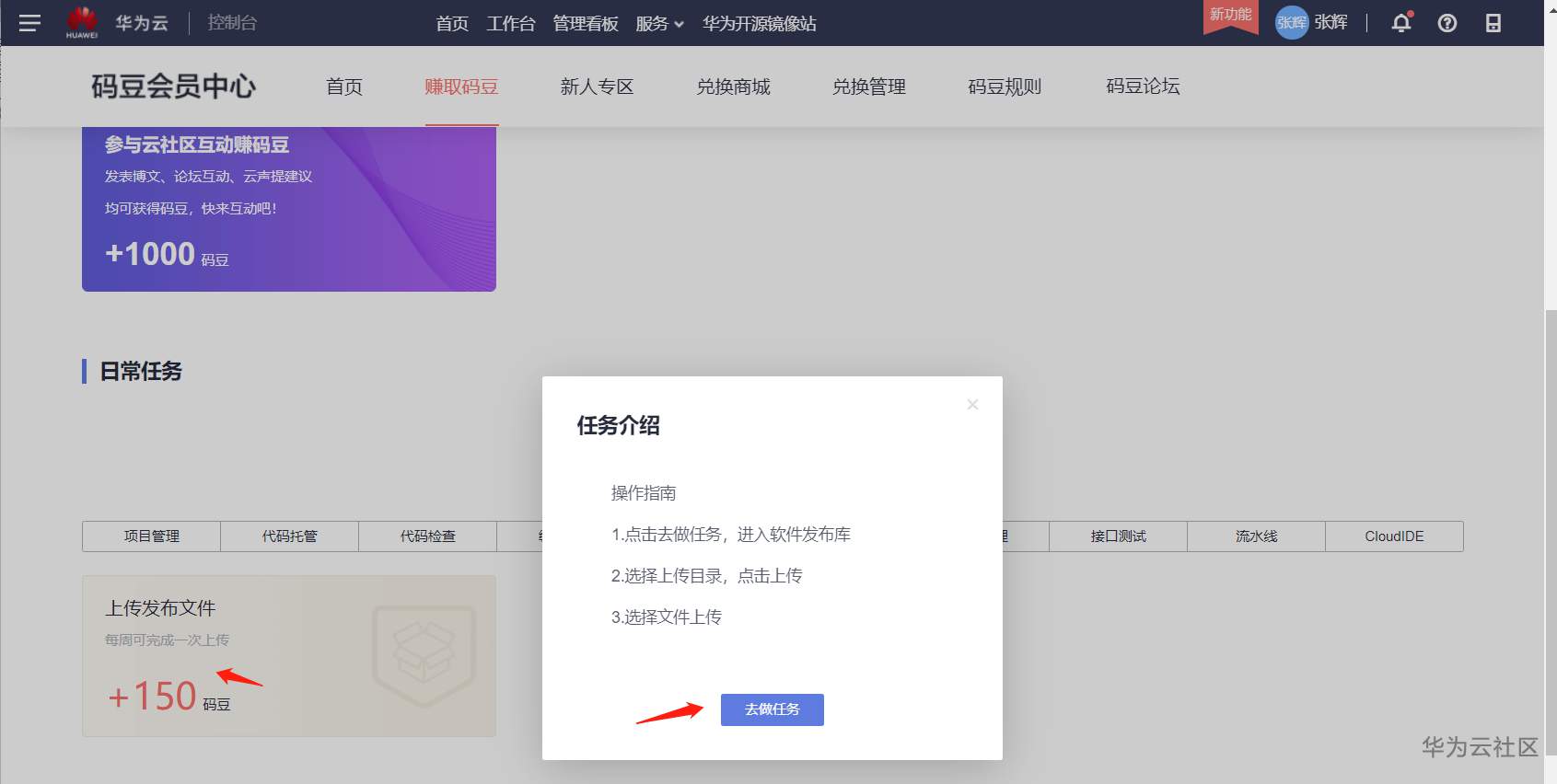Select the 赚取码豆 tab
Image resolution: width=1557 pixels, height=784 pixels.
(x=461, y=86)
